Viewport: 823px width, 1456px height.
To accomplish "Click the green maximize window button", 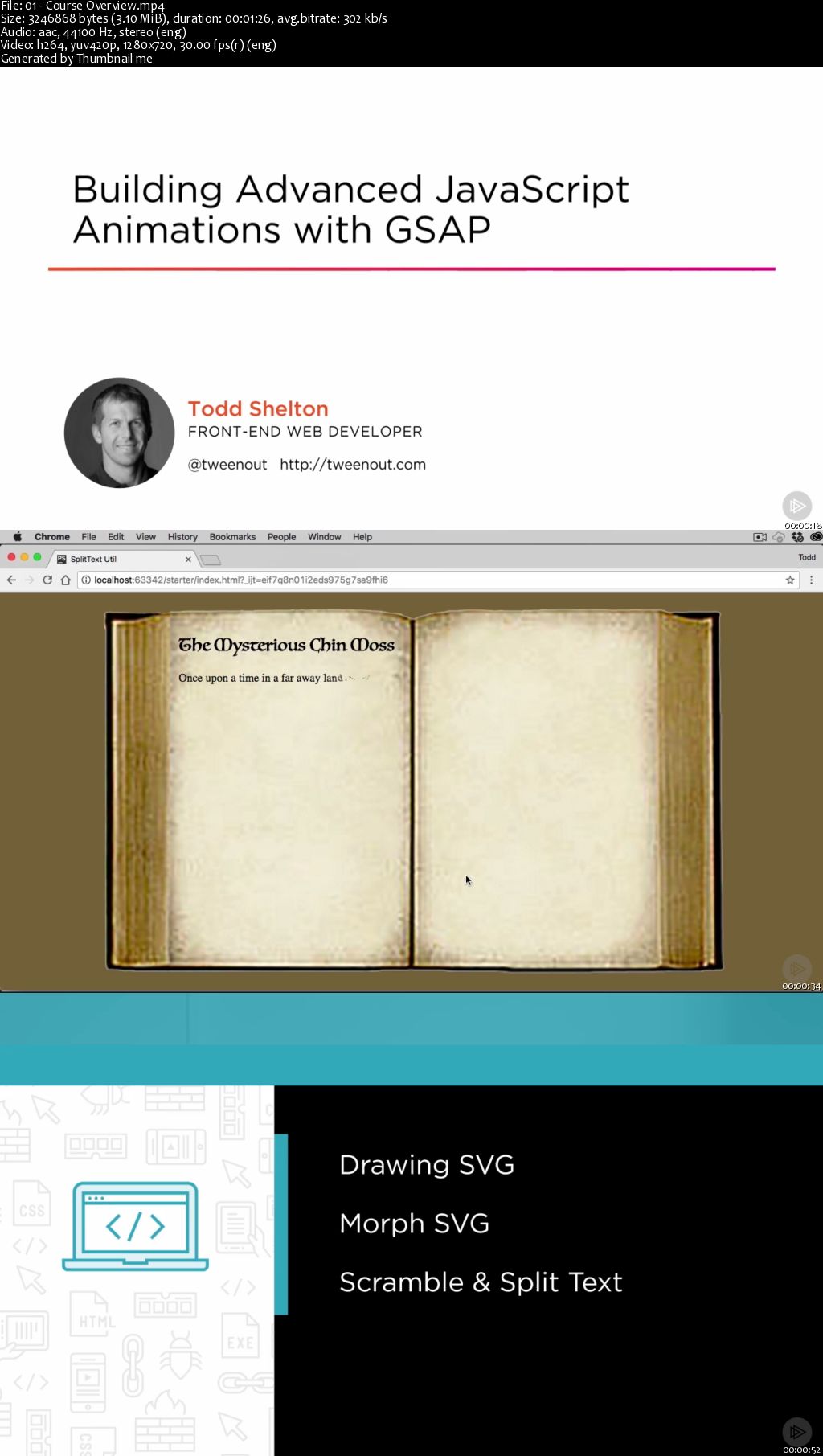I will 37,557.
